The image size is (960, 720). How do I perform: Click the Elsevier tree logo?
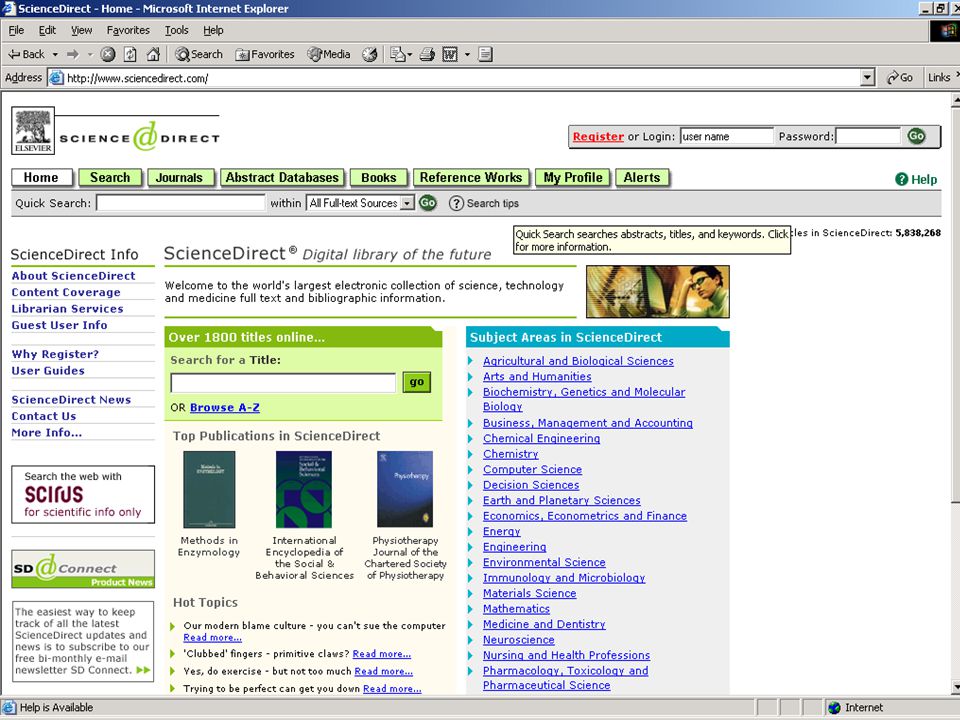point(33,130)
